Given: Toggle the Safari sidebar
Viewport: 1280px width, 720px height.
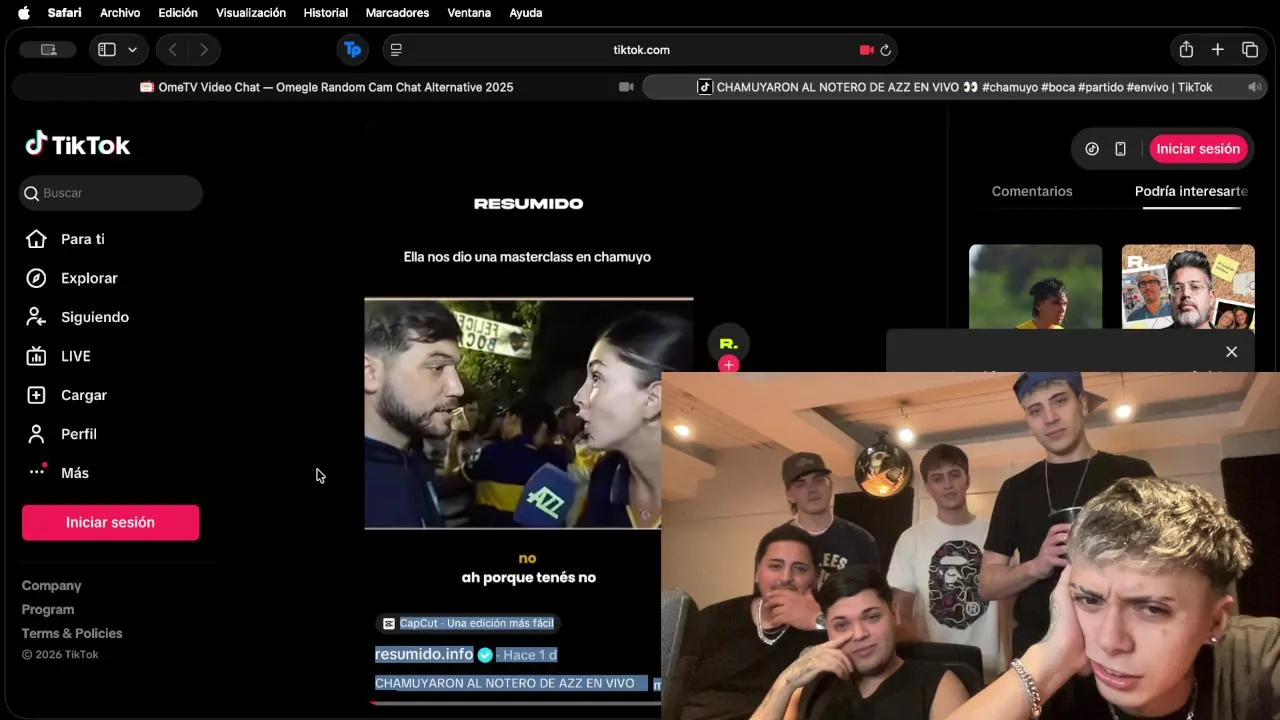Looking at the screenshot, I should [107, 50].
